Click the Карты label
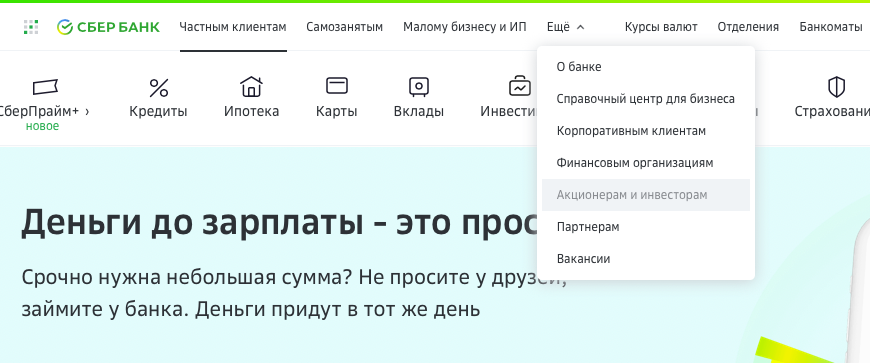870x363 pixels. click(x=336, y=112)
